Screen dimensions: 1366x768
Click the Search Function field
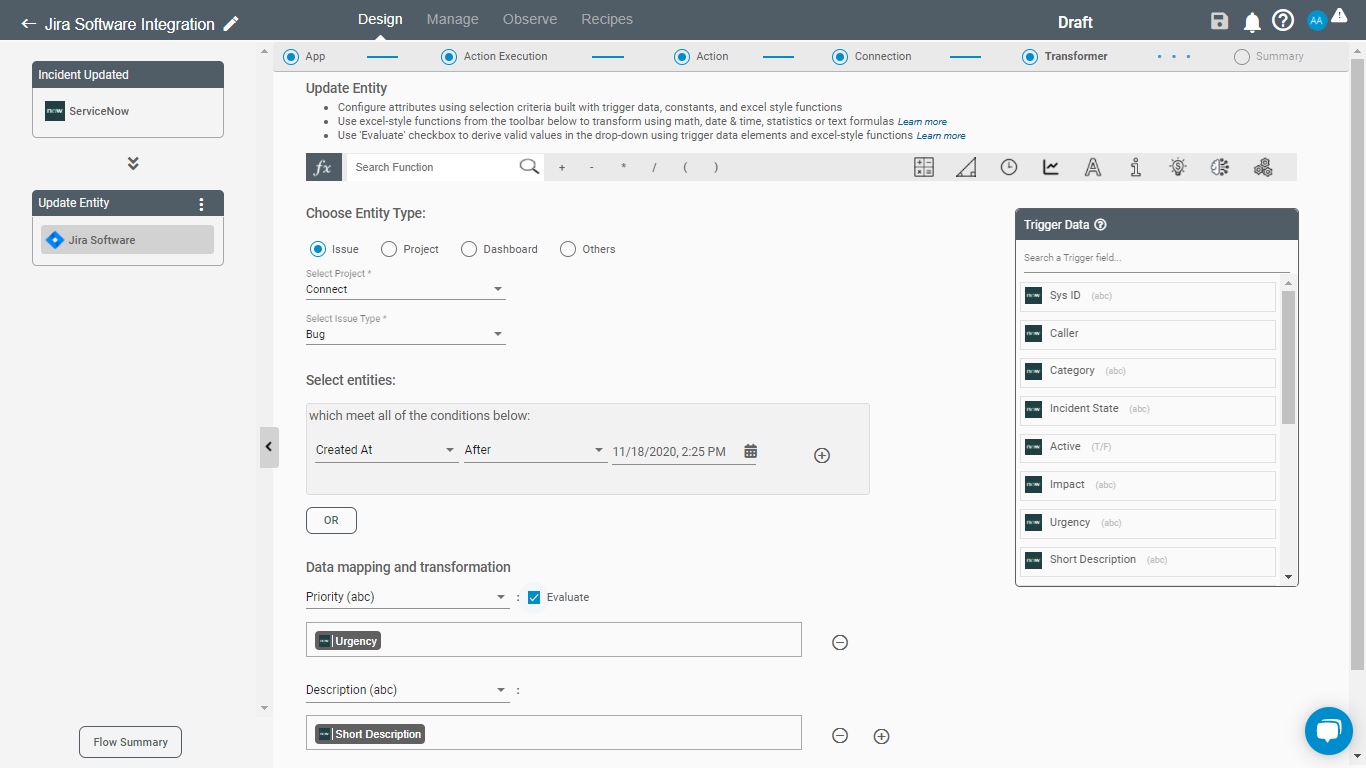(432, 167)
